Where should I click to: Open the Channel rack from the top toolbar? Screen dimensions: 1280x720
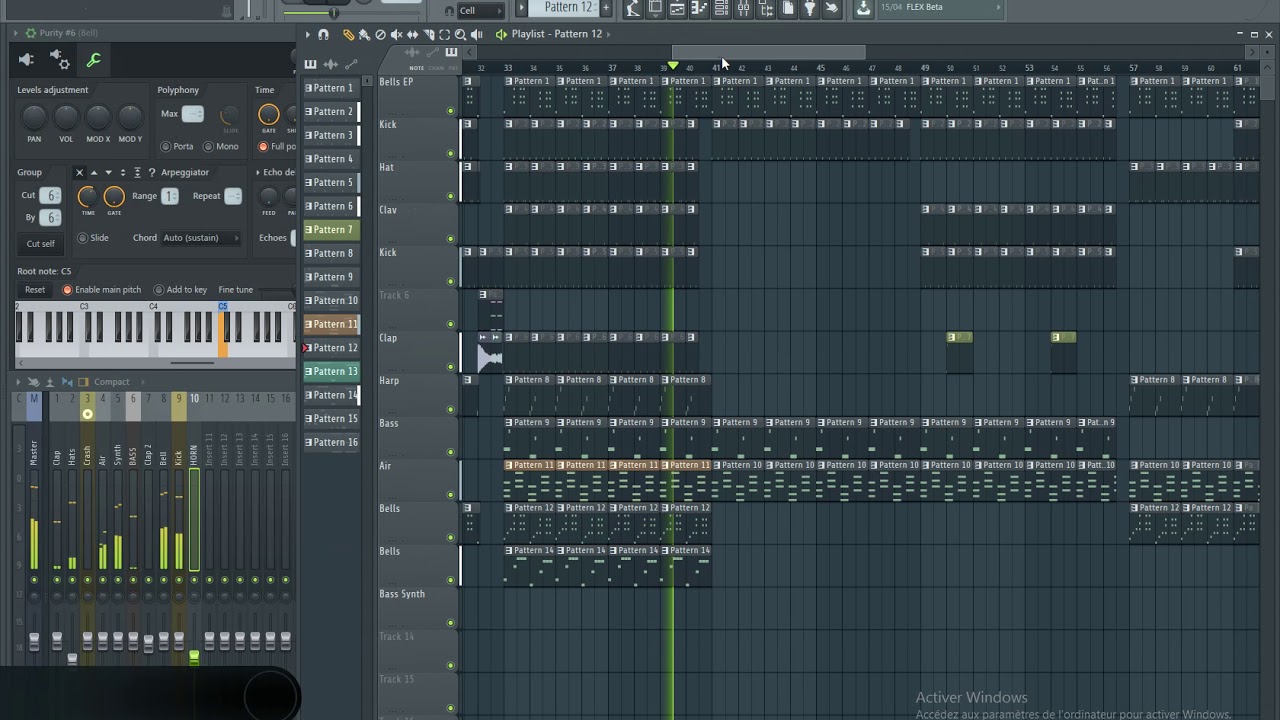click(x=721, y=9)
